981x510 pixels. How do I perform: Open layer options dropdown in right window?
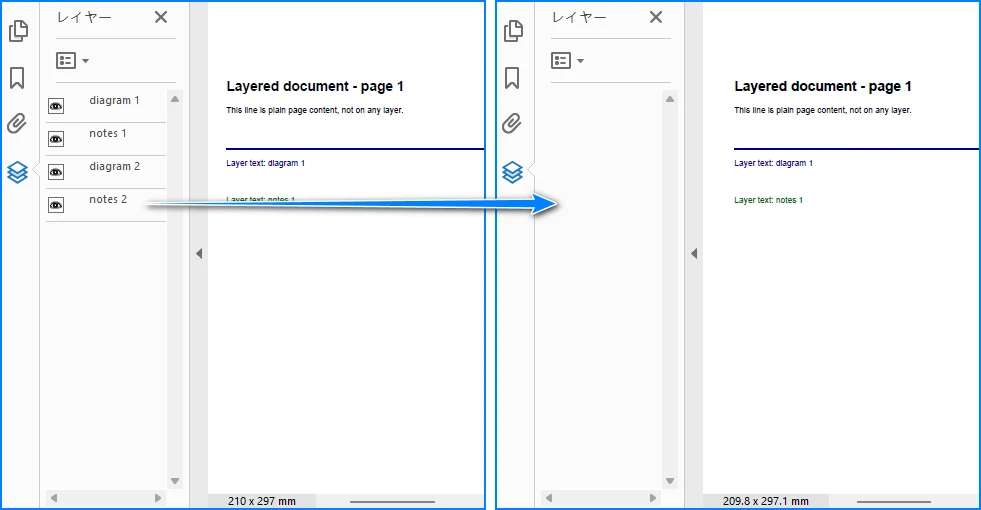coord(567,61)
